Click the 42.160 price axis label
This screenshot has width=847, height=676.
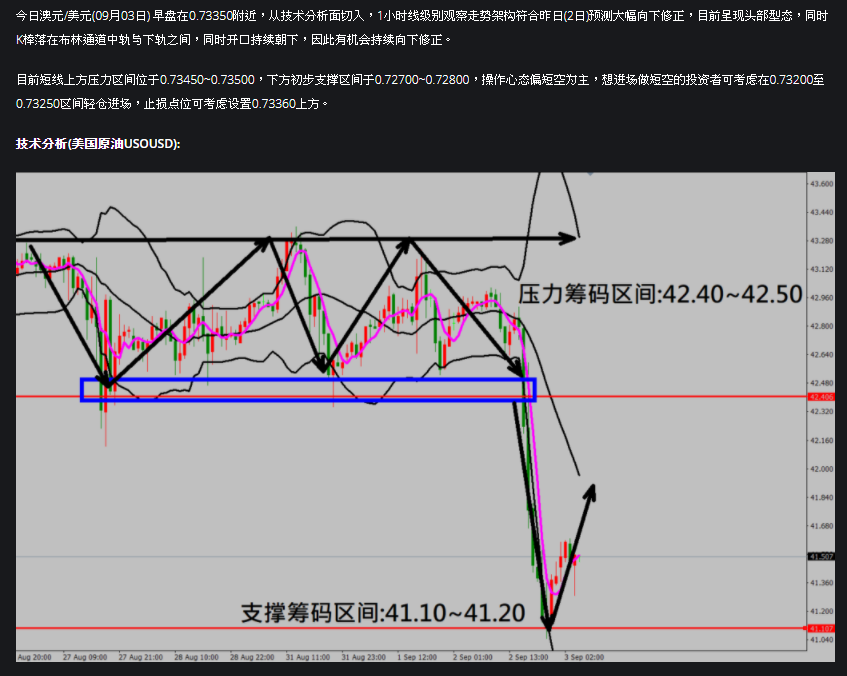pos(821,441)
